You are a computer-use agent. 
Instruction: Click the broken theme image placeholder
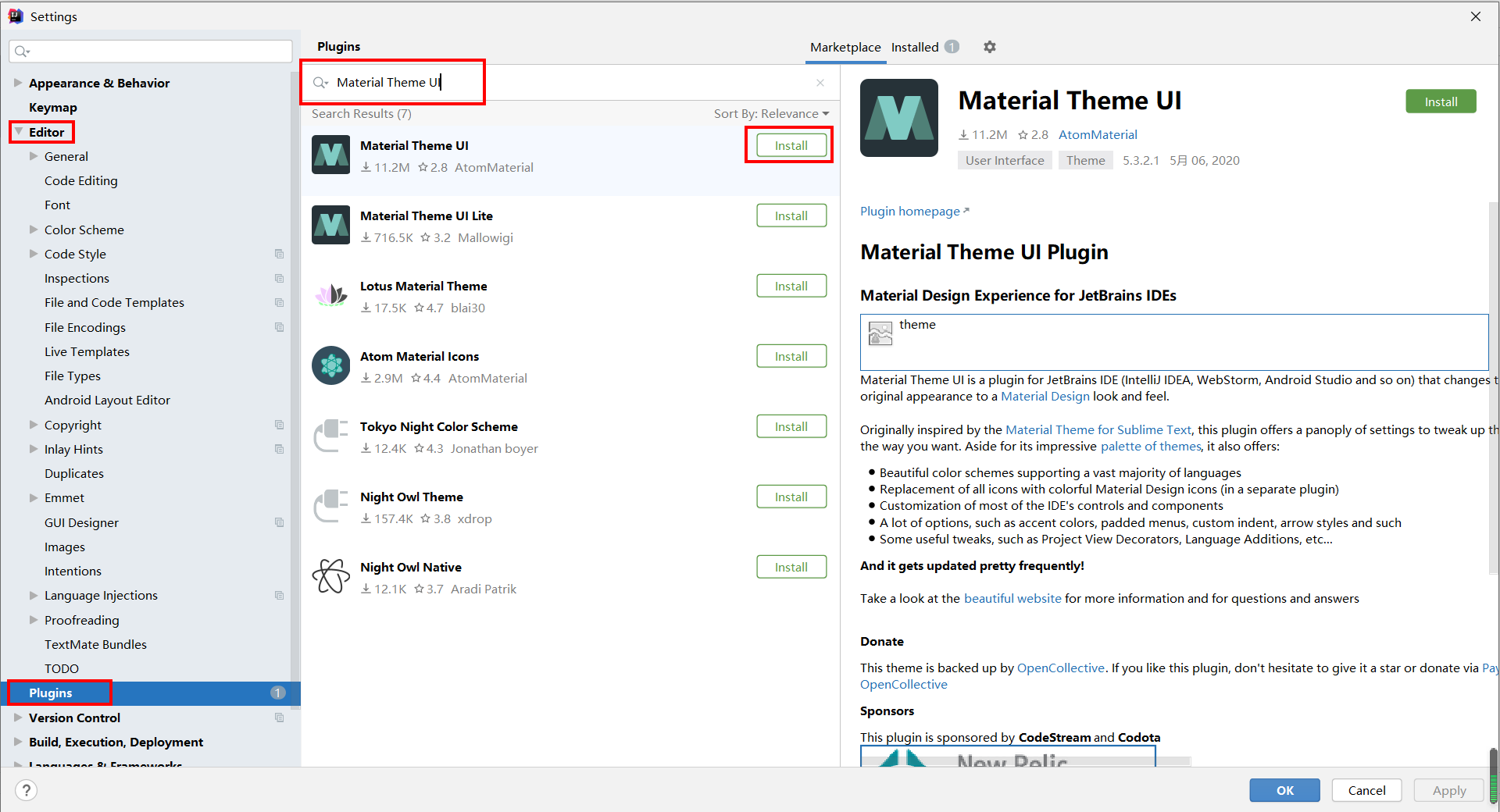tap(880, 333)
